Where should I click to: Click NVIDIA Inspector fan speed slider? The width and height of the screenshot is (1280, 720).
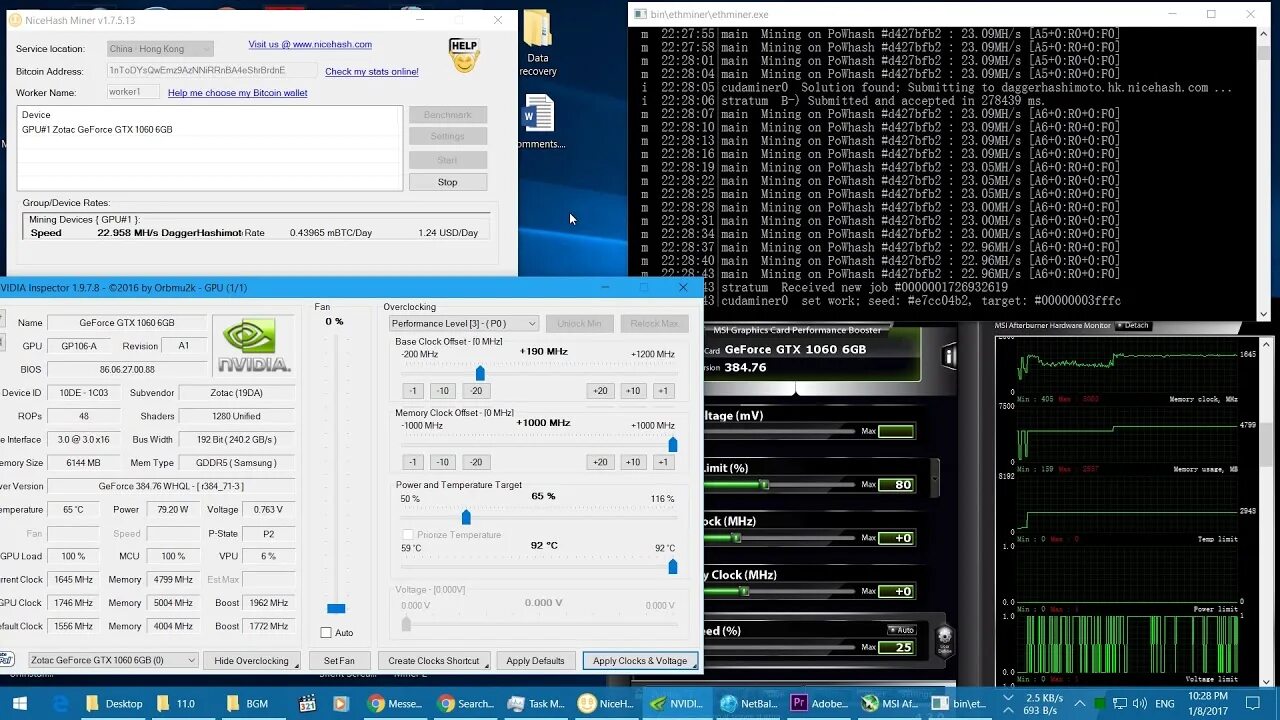click(x=336, y=608)
